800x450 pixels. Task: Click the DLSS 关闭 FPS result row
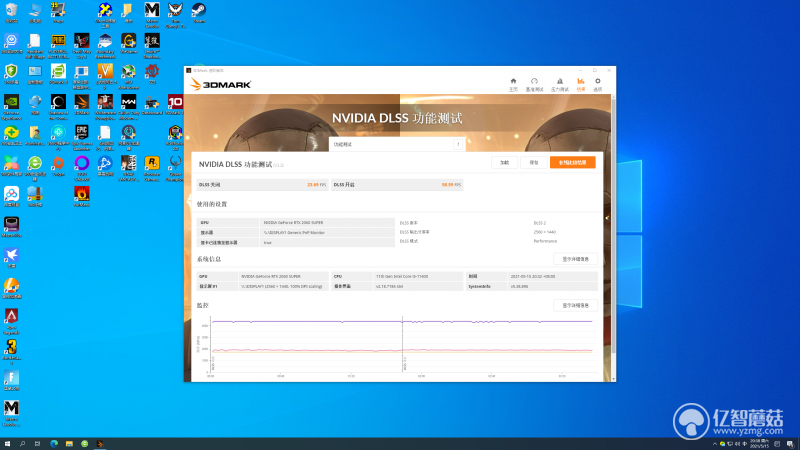point(262,185)
